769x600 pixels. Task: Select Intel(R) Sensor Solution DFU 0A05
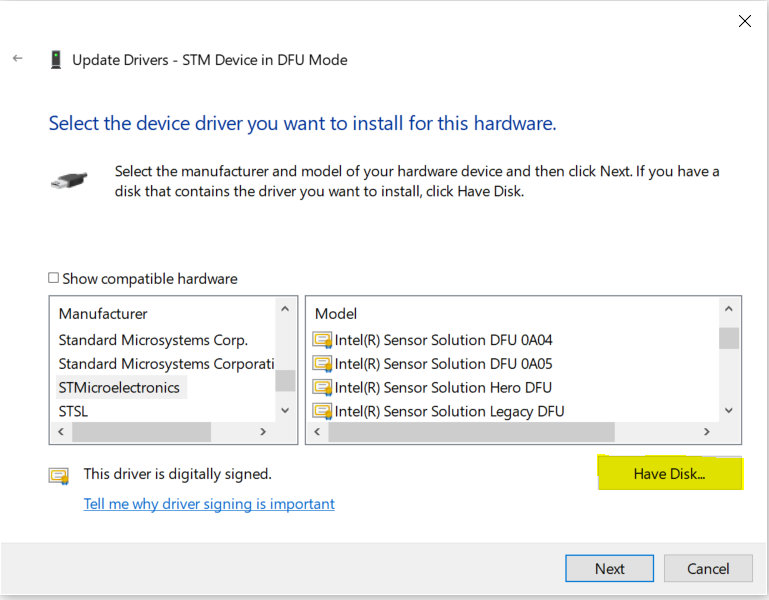pos(443,364)
